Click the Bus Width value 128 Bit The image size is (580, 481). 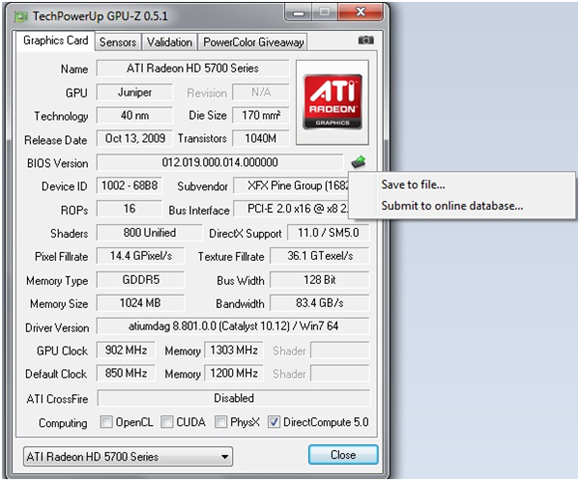[x=320, y=279]
